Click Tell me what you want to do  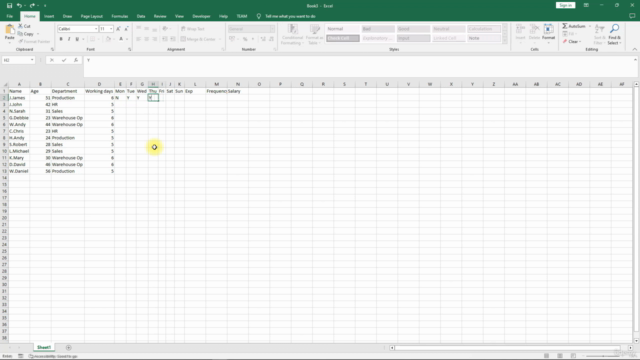(290, 16)
